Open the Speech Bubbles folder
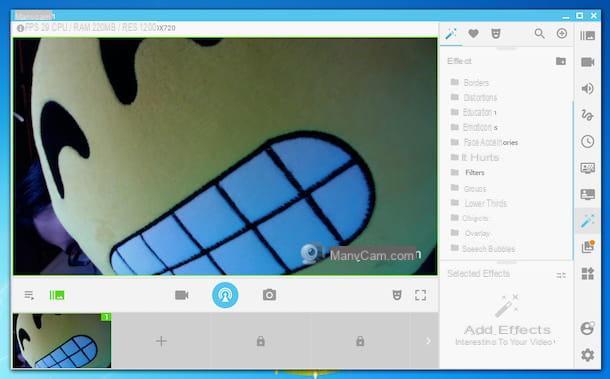 click(482, 248)
